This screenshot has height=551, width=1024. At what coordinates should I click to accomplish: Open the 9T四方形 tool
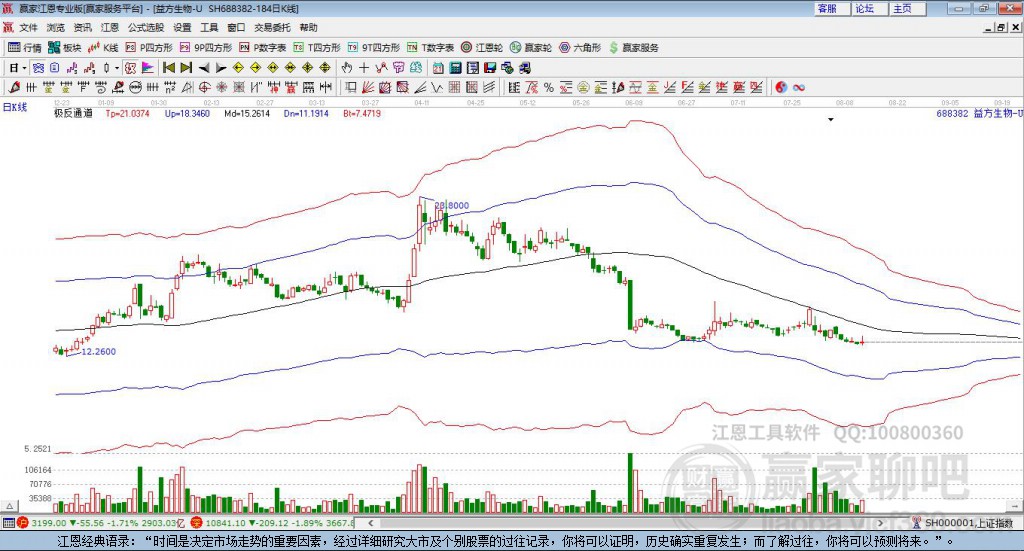[x=374, y=48]
